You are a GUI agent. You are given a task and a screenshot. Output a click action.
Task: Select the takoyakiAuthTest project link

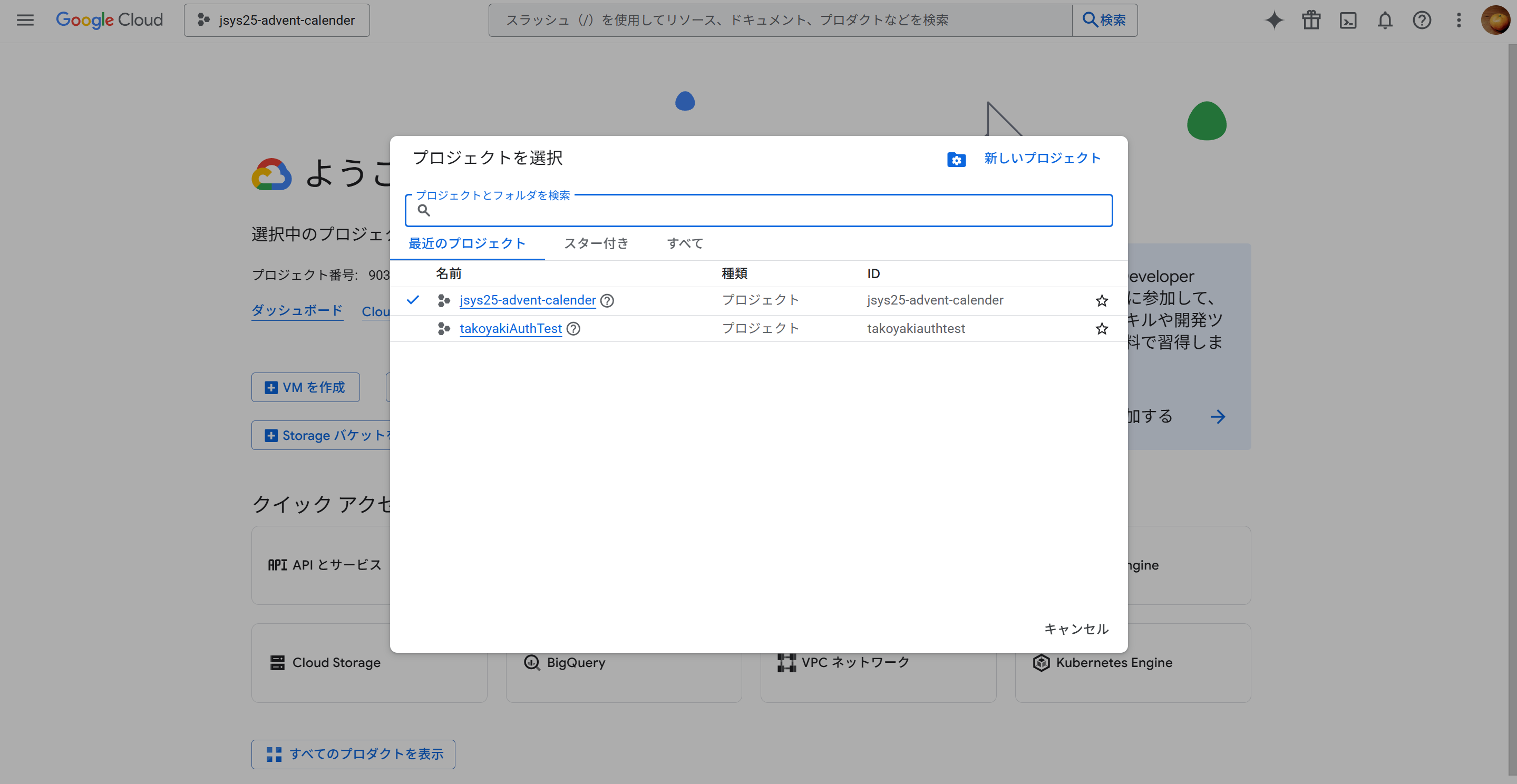(x=510, y=328)
